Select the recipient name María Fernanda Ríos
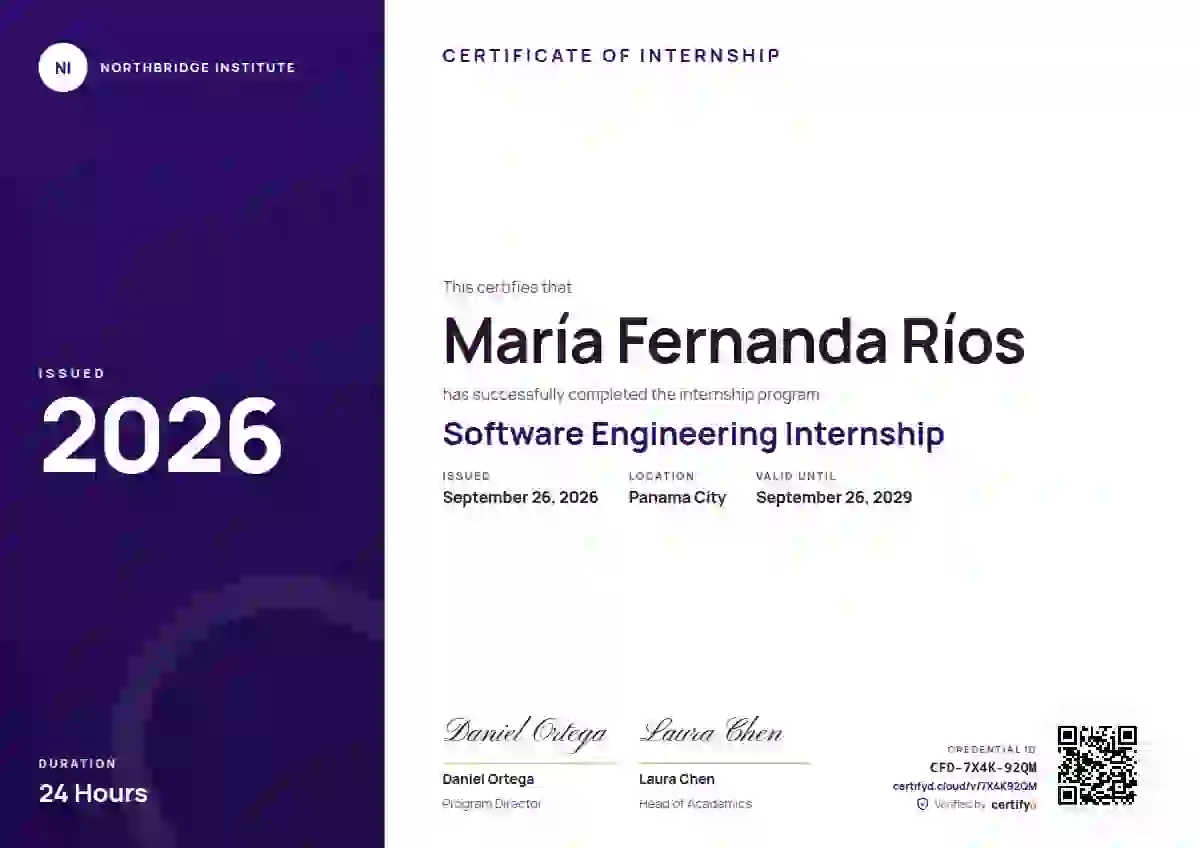This screenshot has width=1200, height=848. (x=734, y=340)
